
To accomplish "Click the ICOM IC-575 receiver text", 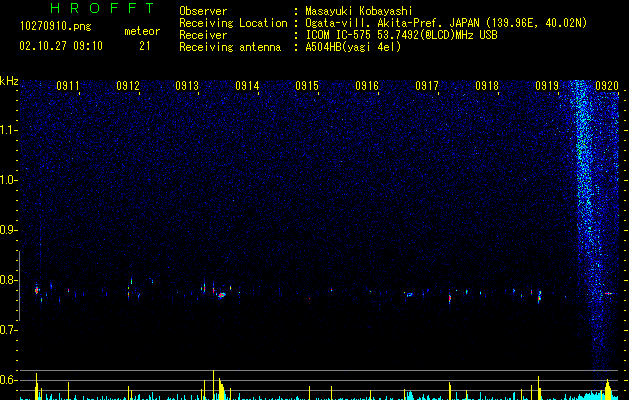I will click(402, 35).
